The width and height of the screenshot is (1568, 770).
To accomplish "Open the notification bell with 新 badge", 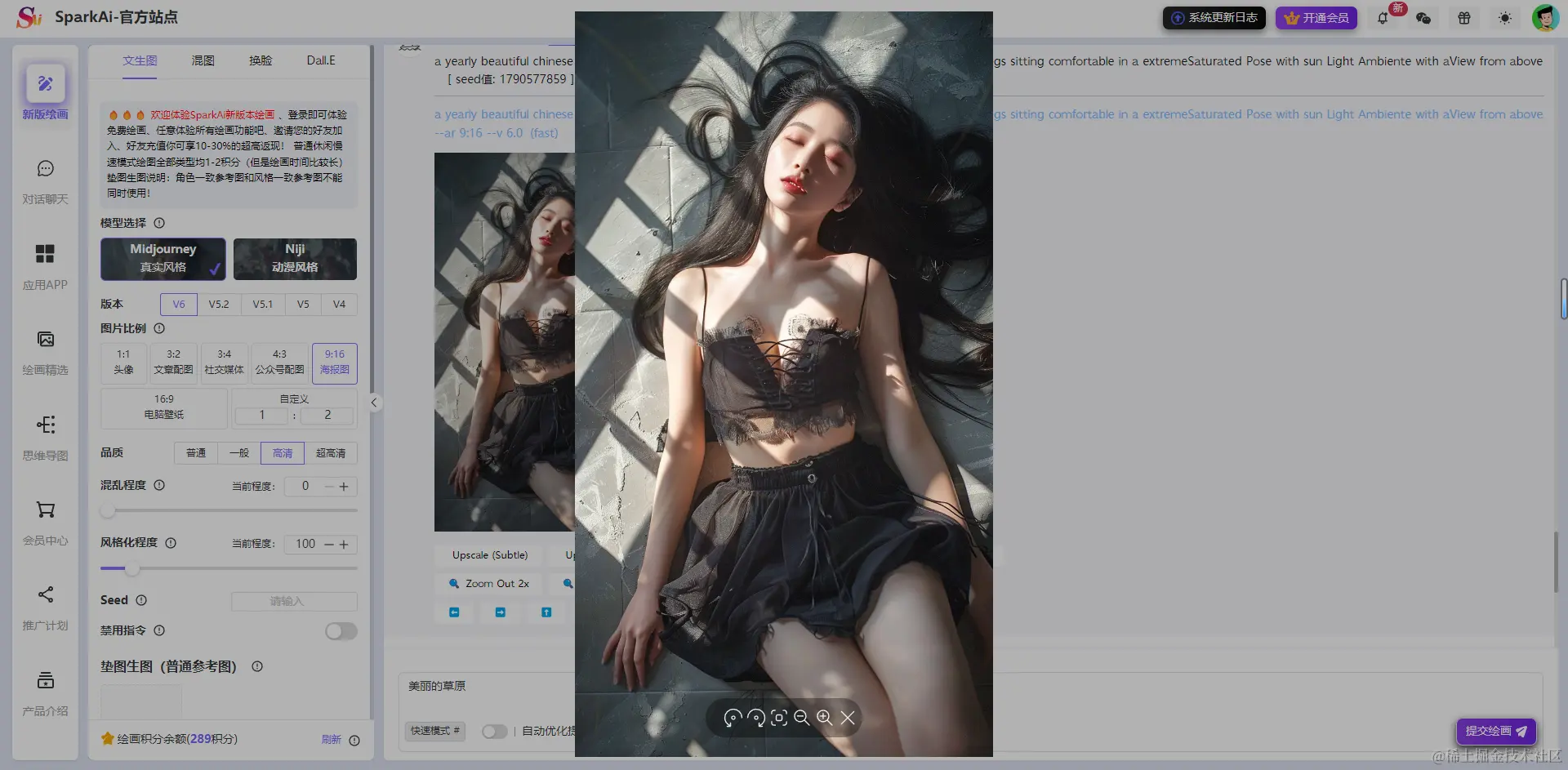I will (x=1384, y=17).
